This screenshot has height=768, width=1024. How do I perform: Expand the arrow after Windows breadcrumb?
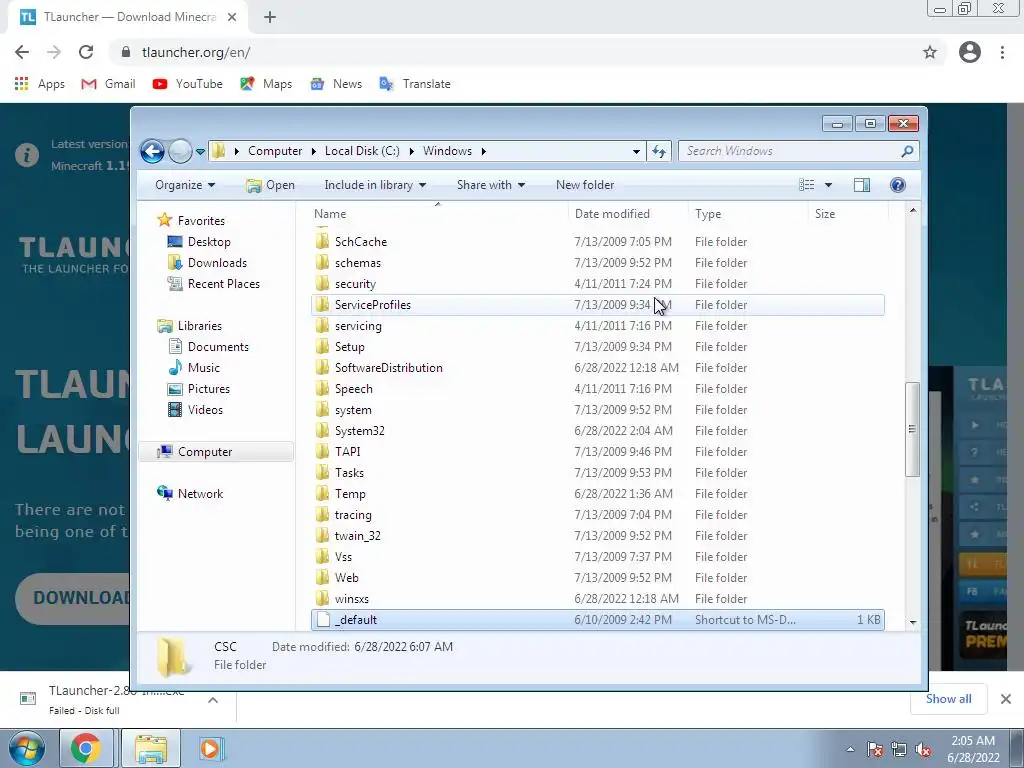[484, 152]
